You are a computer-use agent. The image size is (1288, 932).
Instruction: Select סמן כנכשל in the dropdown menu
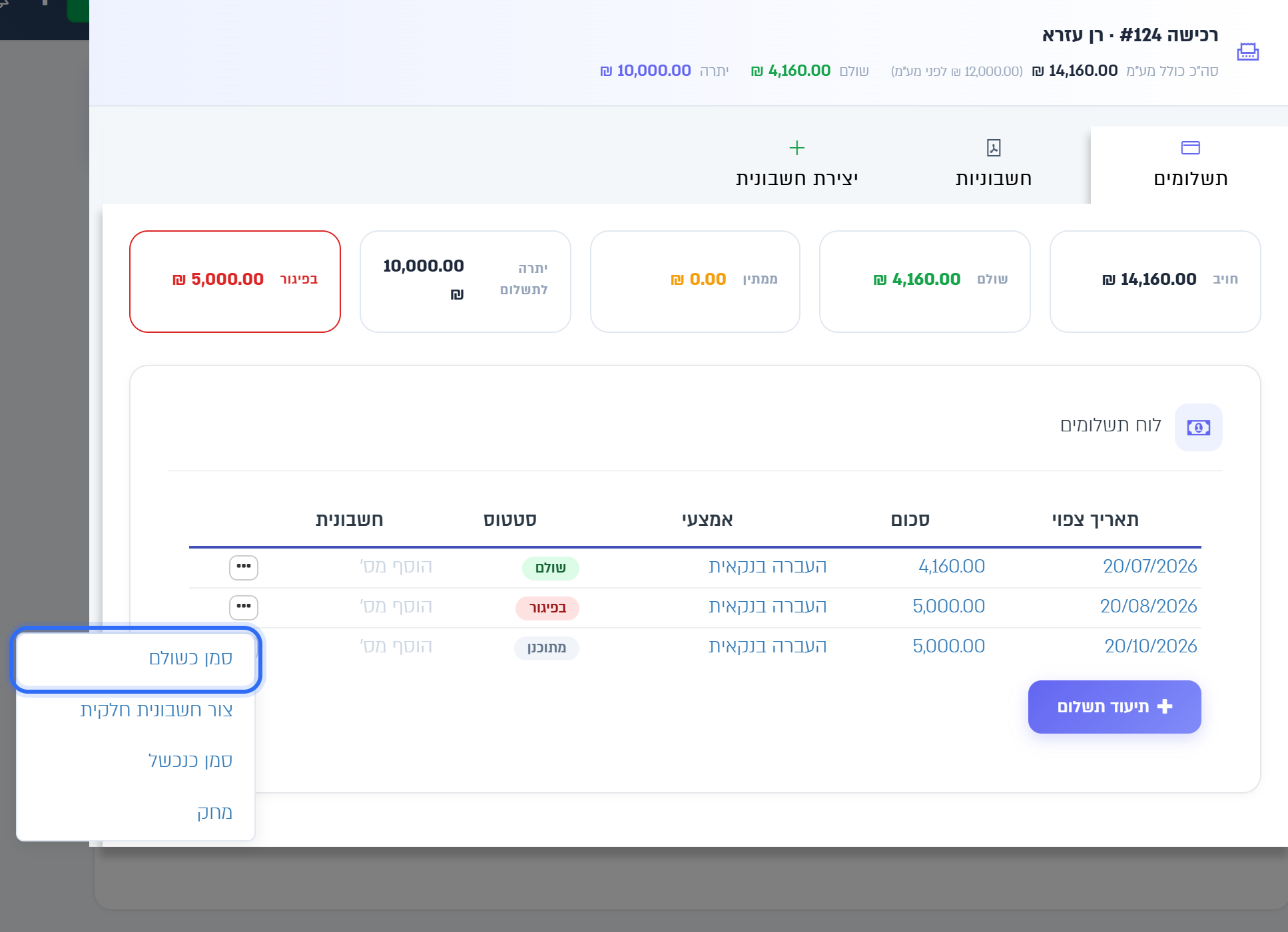[136, 761]
